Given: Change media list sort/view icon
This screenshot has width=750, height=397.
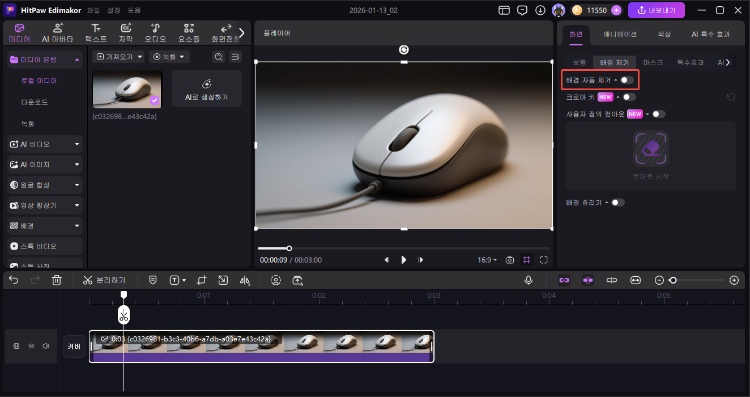Looking at the screenshot, I should click(235, 57).
